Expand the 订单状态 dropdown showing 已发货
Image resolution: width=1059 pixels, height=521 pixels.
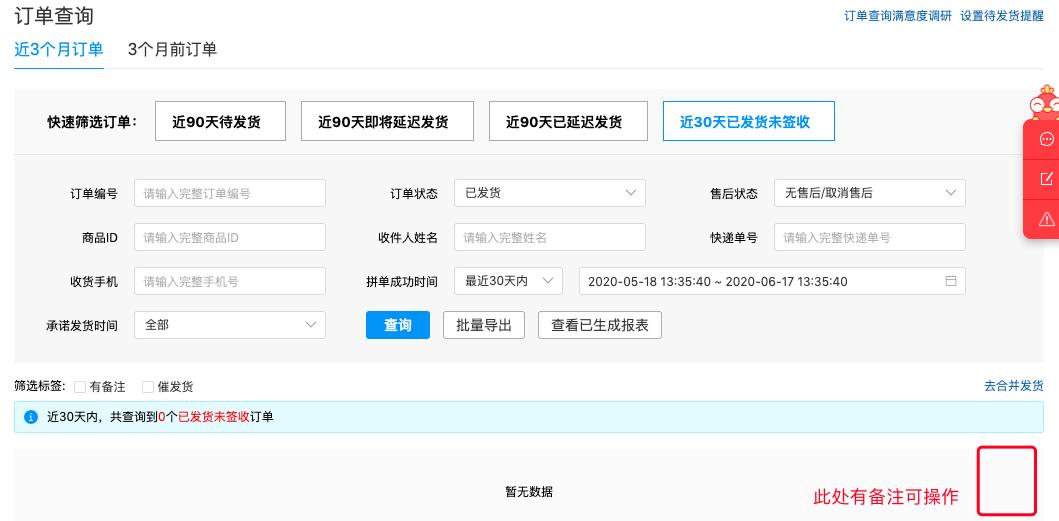[550, 193]
